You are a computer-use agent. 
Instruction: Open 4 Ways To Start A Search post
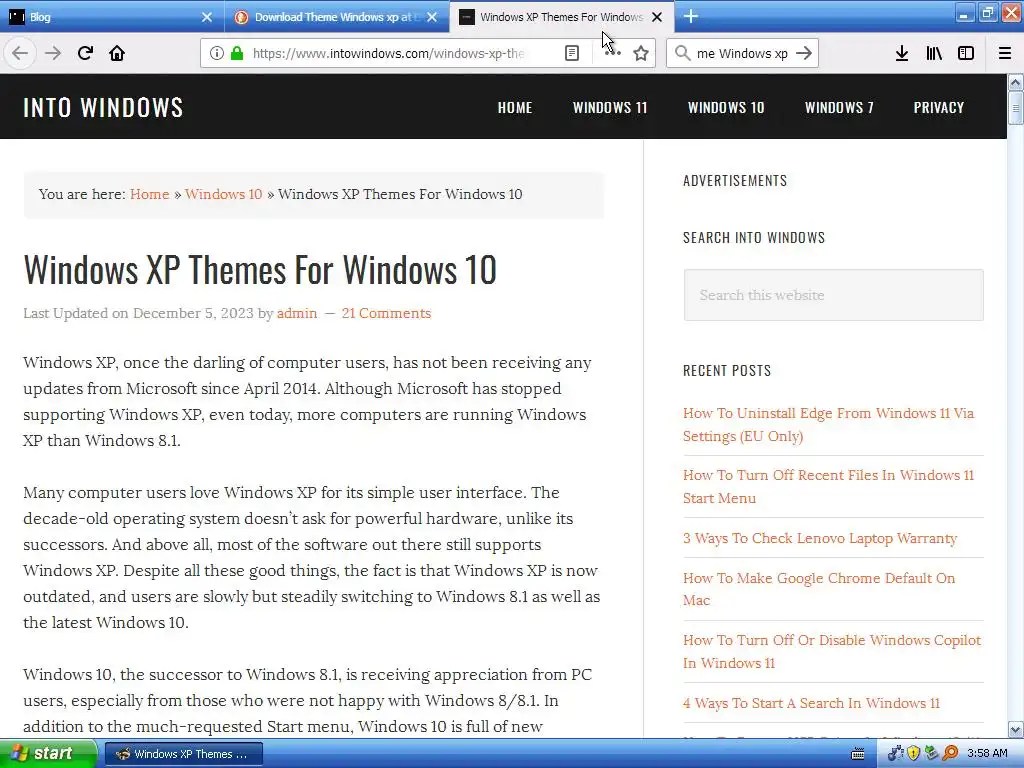[811, 703]
